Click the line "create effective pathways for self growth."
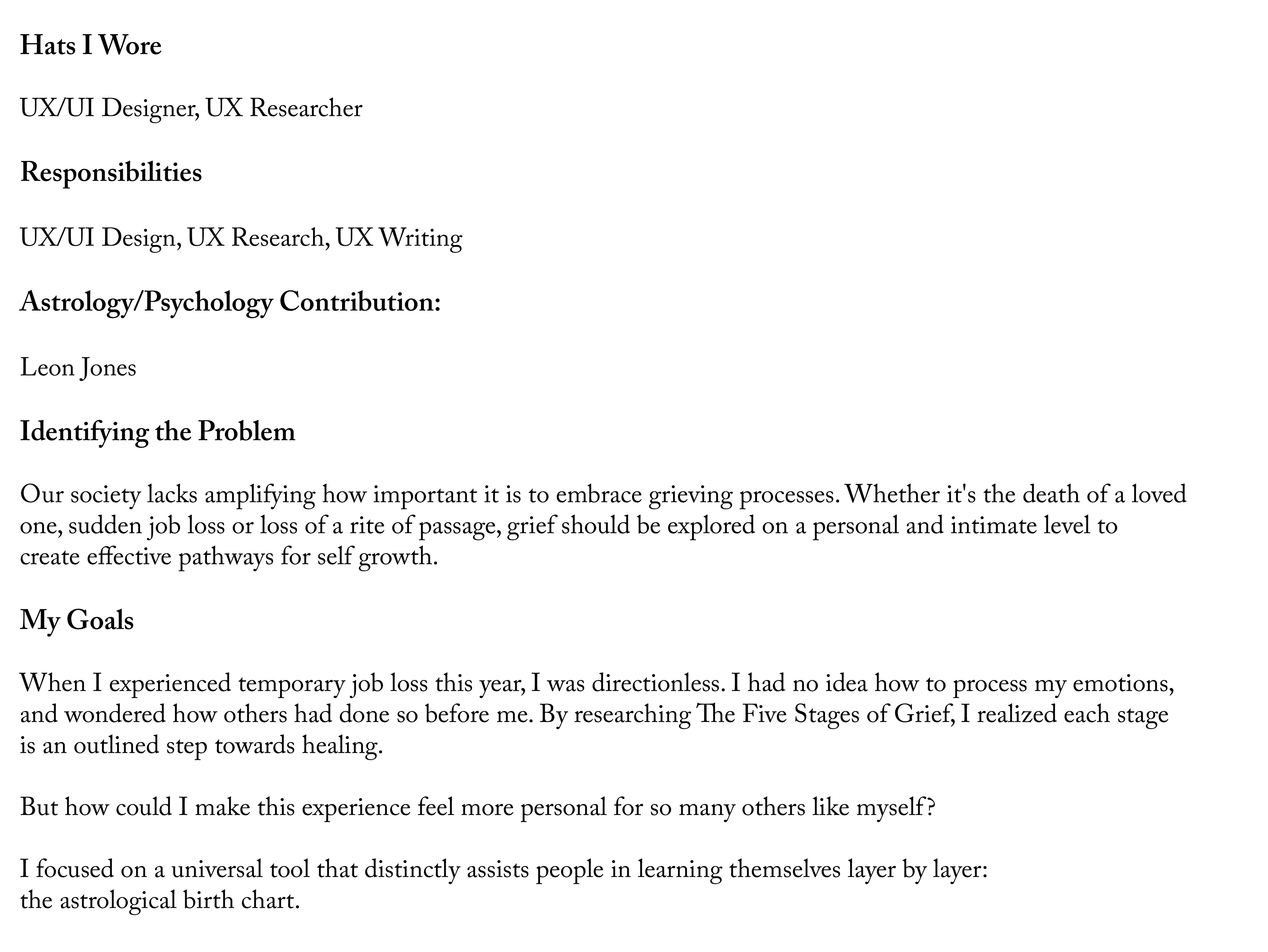This screenshot has height=952, width=1268. (x=229, y=557)
